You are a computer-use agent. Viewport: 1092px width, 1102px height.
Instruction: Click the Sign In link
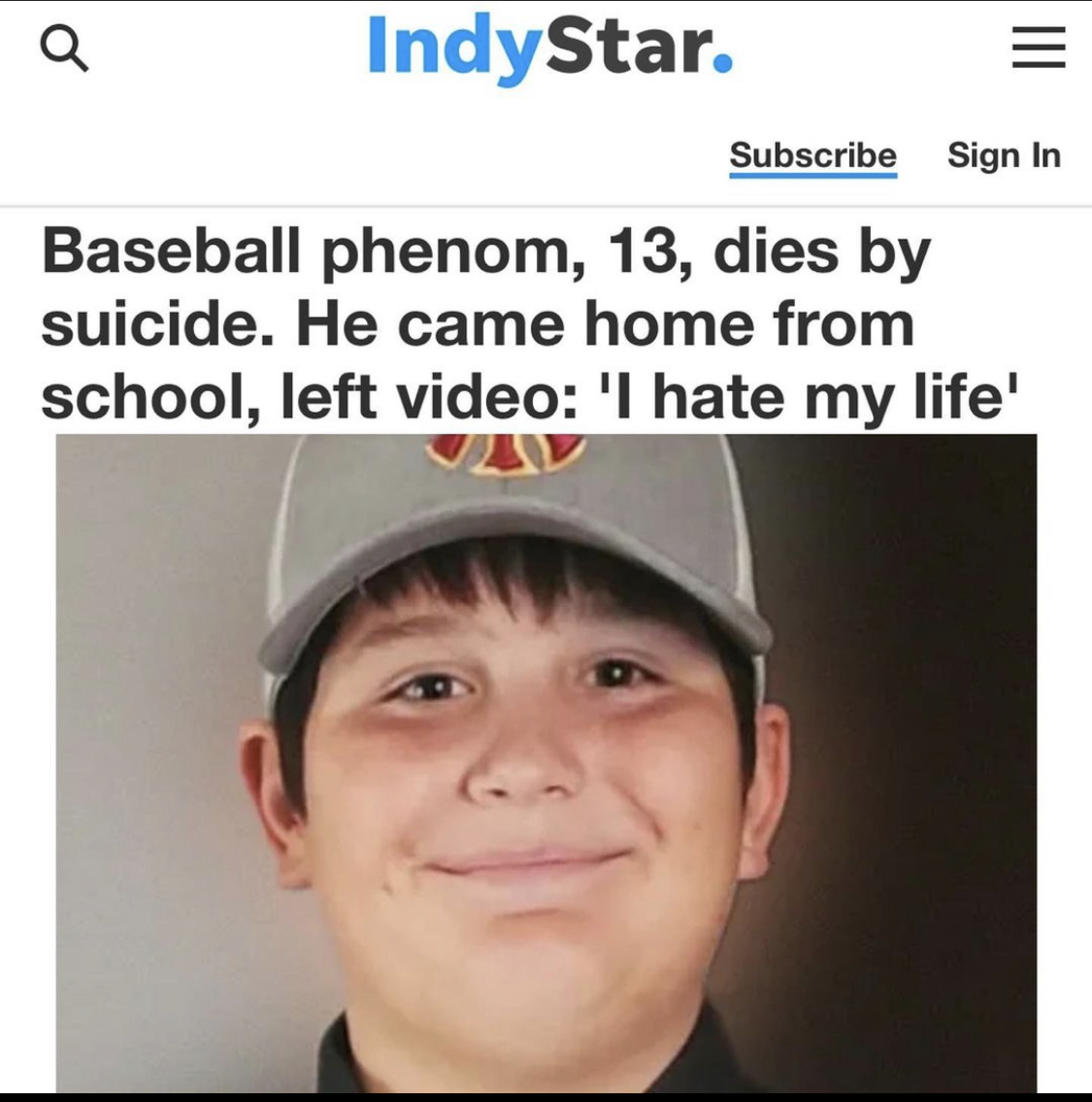1004,155
